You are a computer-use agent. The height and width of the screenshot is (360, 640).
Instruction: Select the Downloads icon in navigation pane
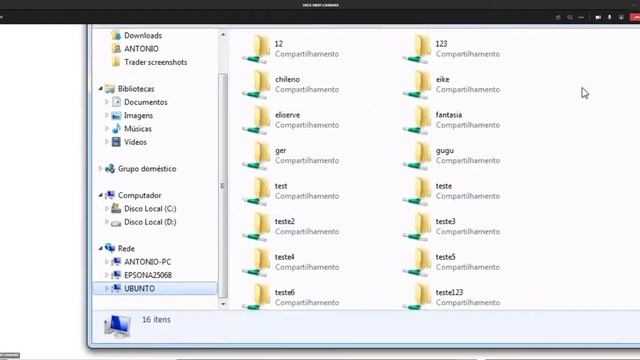tap(116, 36)
